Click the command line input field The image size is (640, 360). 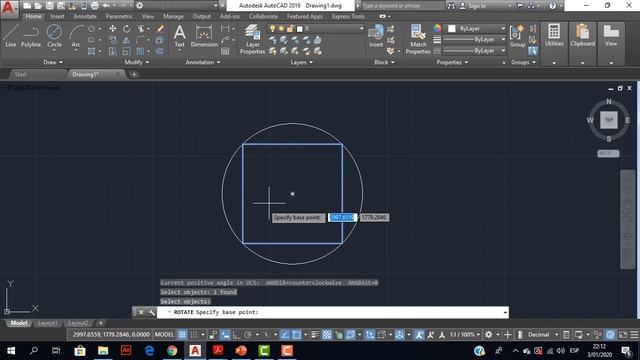pyautogui.click(x=332, y=312)
